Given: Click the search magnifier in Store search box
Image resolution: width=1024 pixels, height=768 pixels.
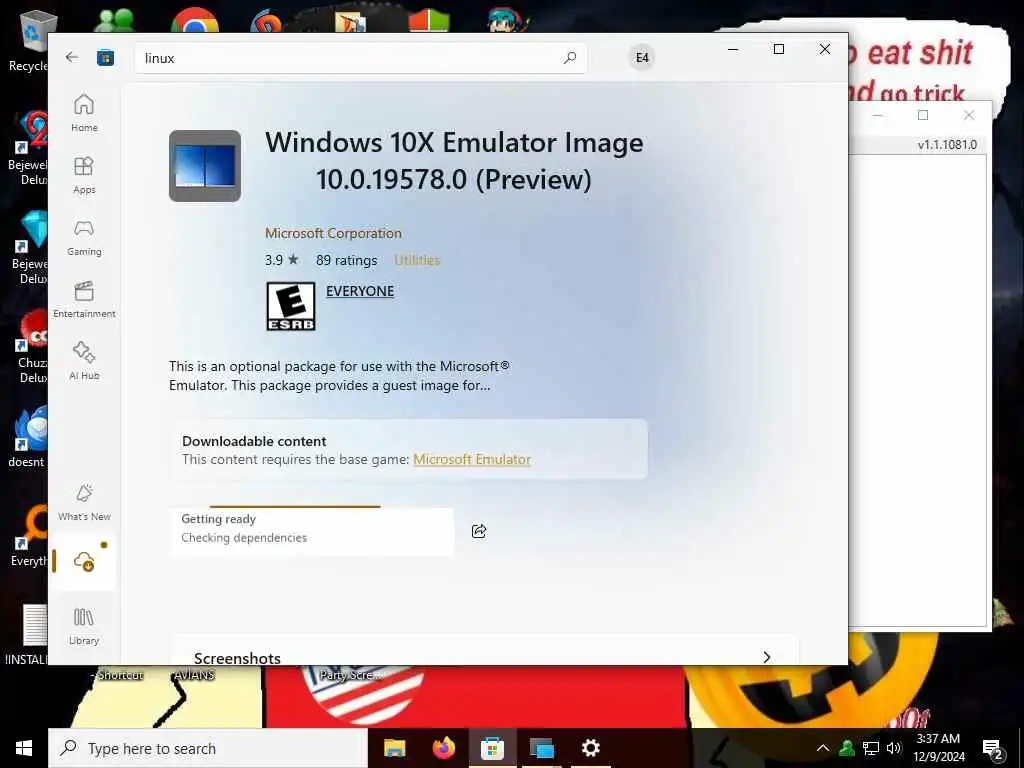Looking at the screenshot, I should (570, 57).
